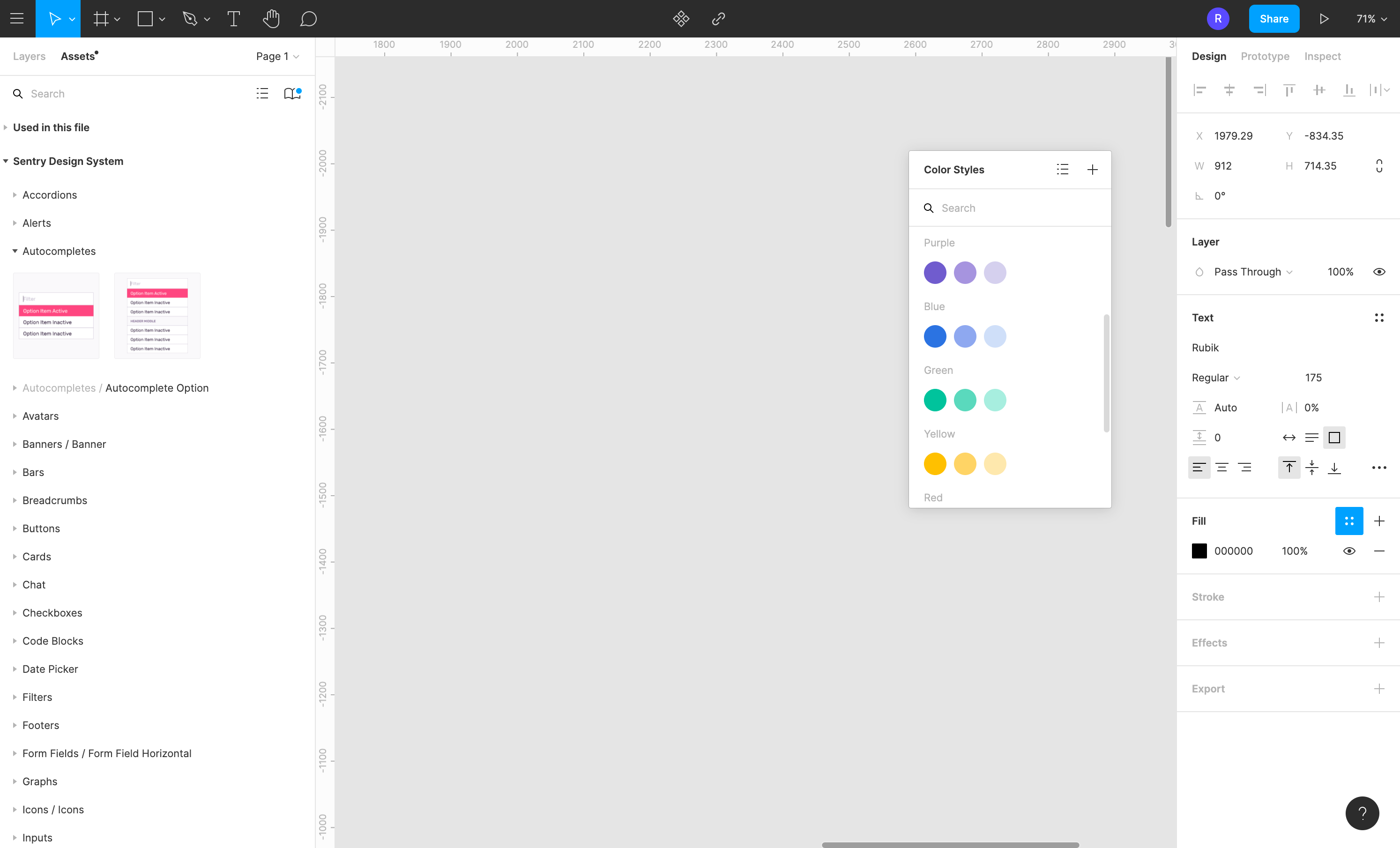Activate the Comment tool
This screenshot has height=848, width=1400.
click(308, 19)
